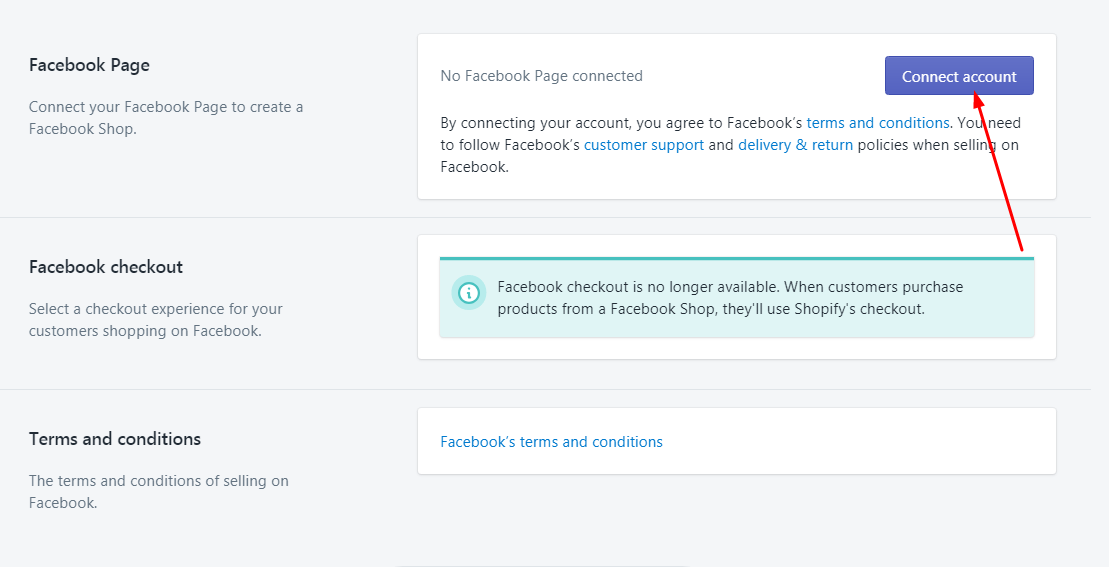Click the Connect account button
The height and width of the screenshot is (567, 1109).
click(959, 76)
